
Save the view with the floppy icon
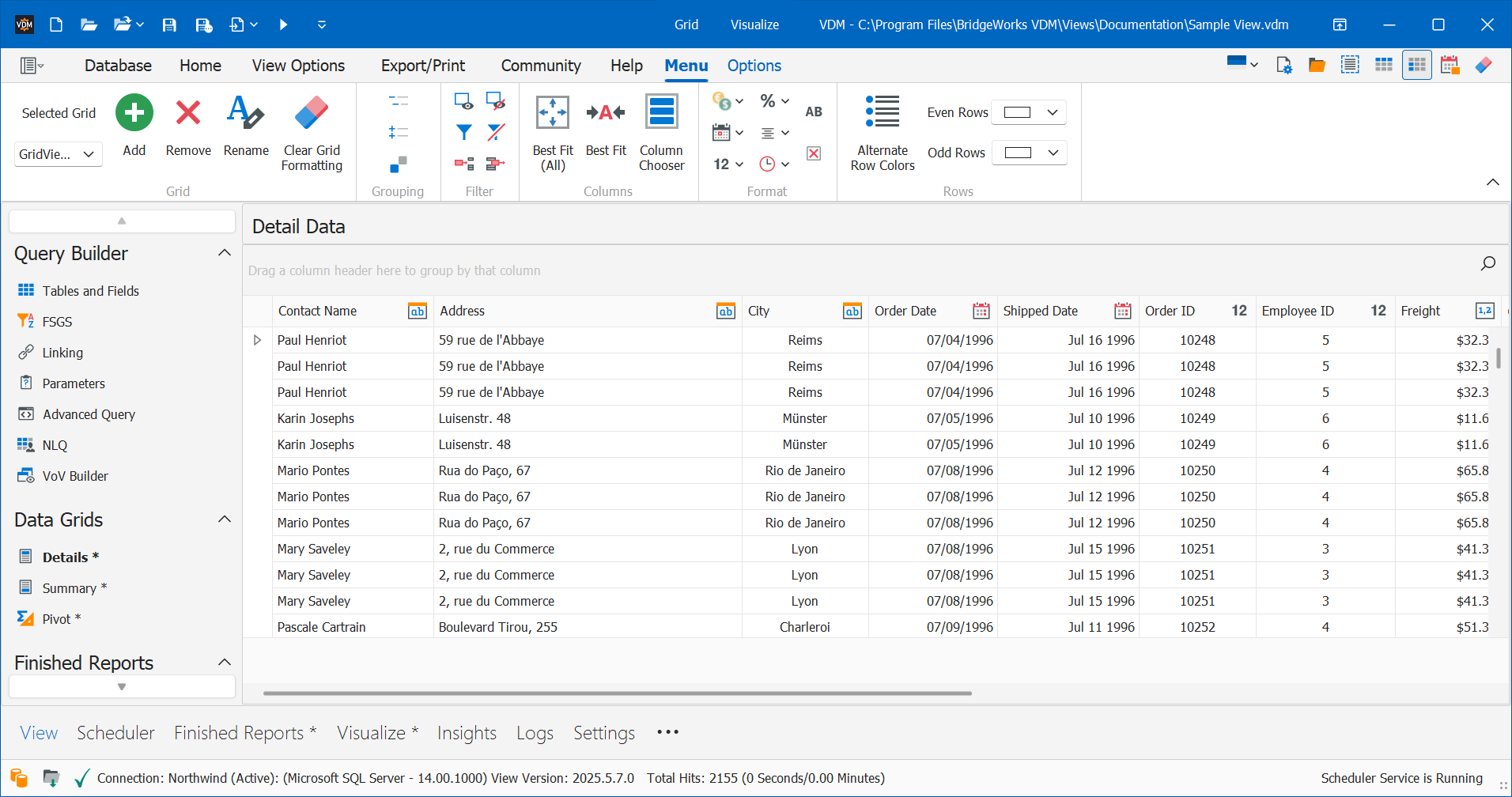[169, 25]
